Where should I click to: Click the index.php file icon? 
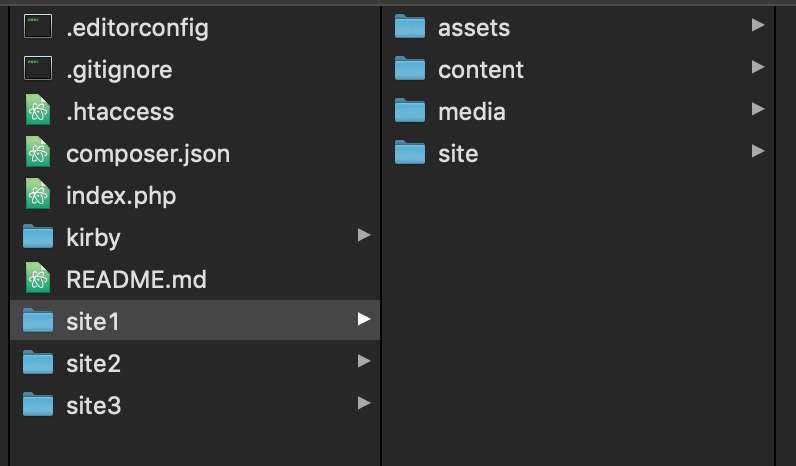point(38,195)
